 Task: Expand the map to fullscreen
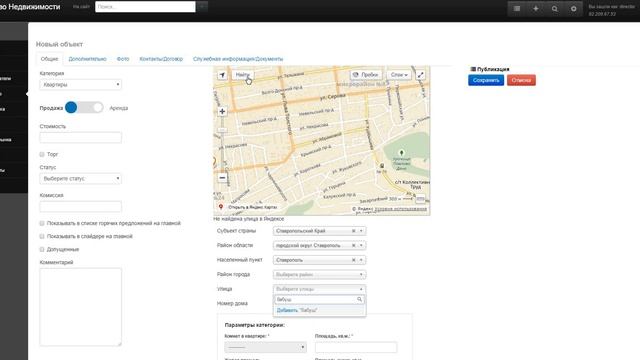point(420,75)
